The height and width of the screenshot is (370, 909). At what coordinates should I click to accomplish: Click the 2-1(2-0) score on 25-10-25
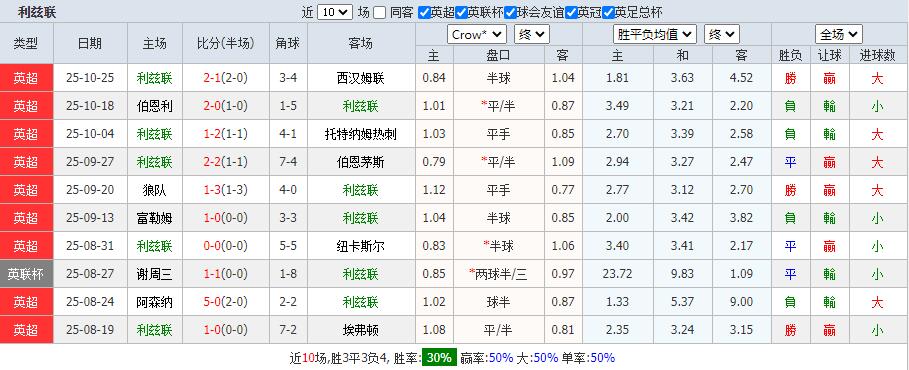click(x=226, y=78)
